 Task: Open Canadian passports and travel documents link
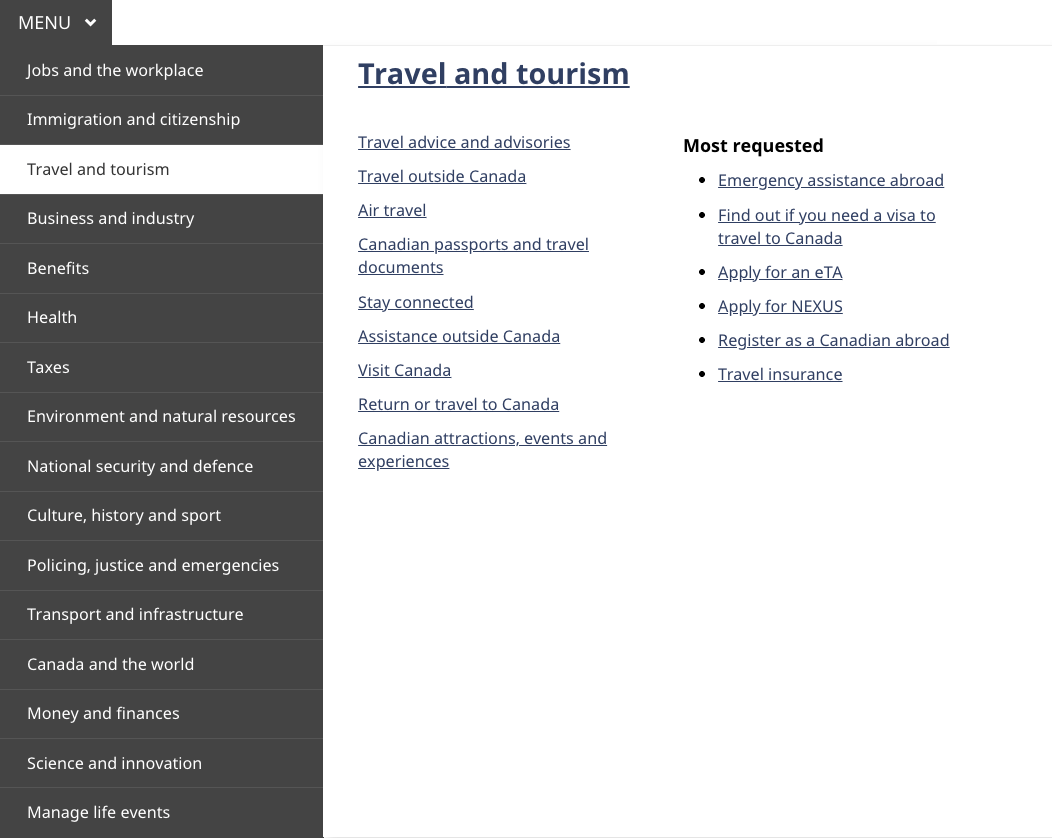(474, 256)
